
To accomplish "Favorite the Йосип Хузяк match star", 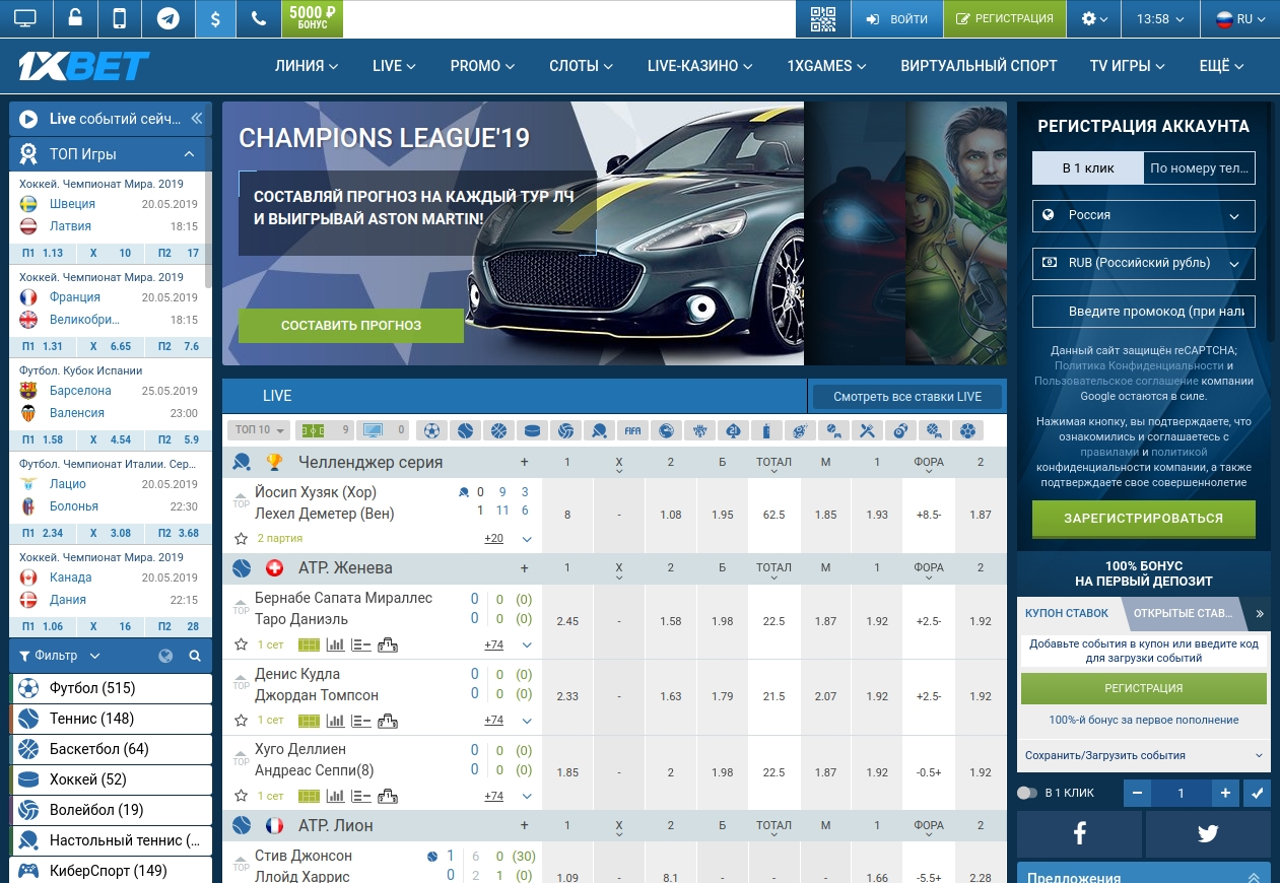I will point(241,539).
